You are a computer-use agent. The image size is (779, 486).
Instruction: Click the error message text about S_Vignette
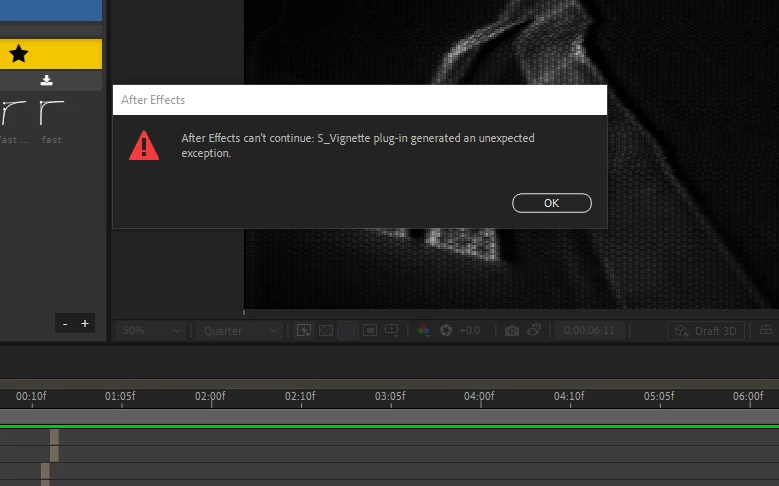[358, 146]
